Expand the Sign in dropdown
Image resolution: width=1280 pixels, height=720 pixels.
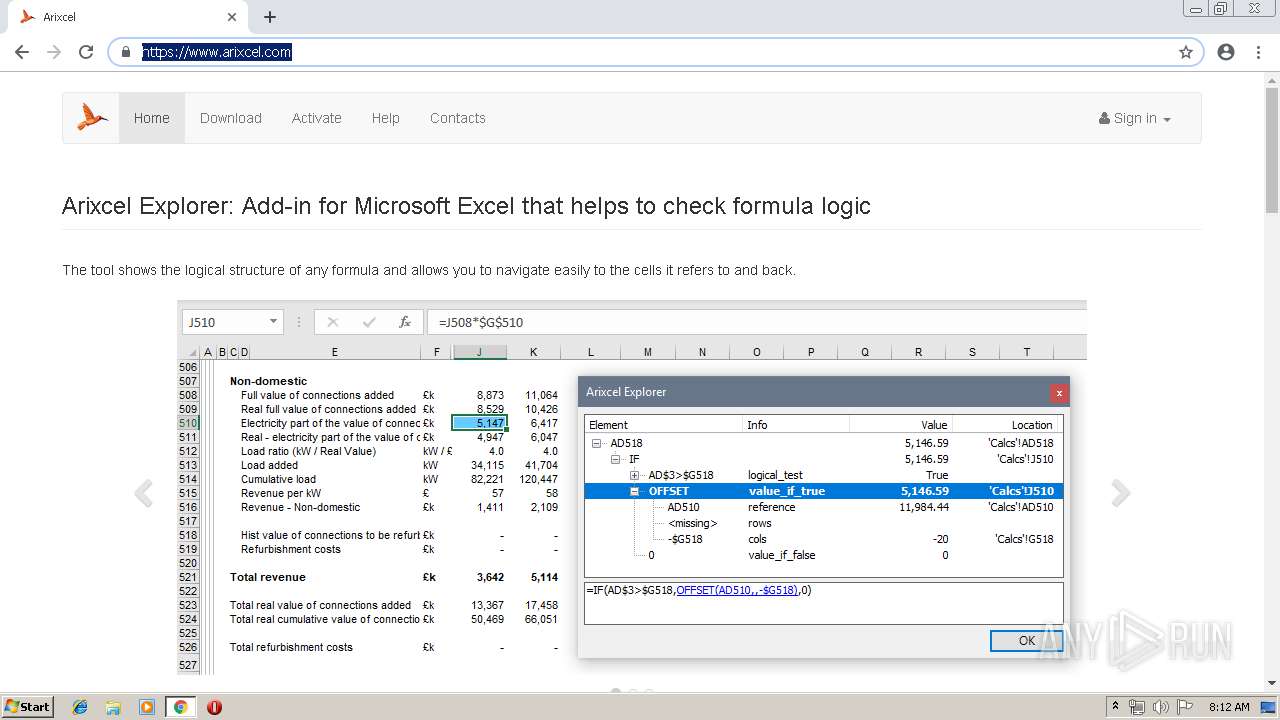[x=1135, y=118]
